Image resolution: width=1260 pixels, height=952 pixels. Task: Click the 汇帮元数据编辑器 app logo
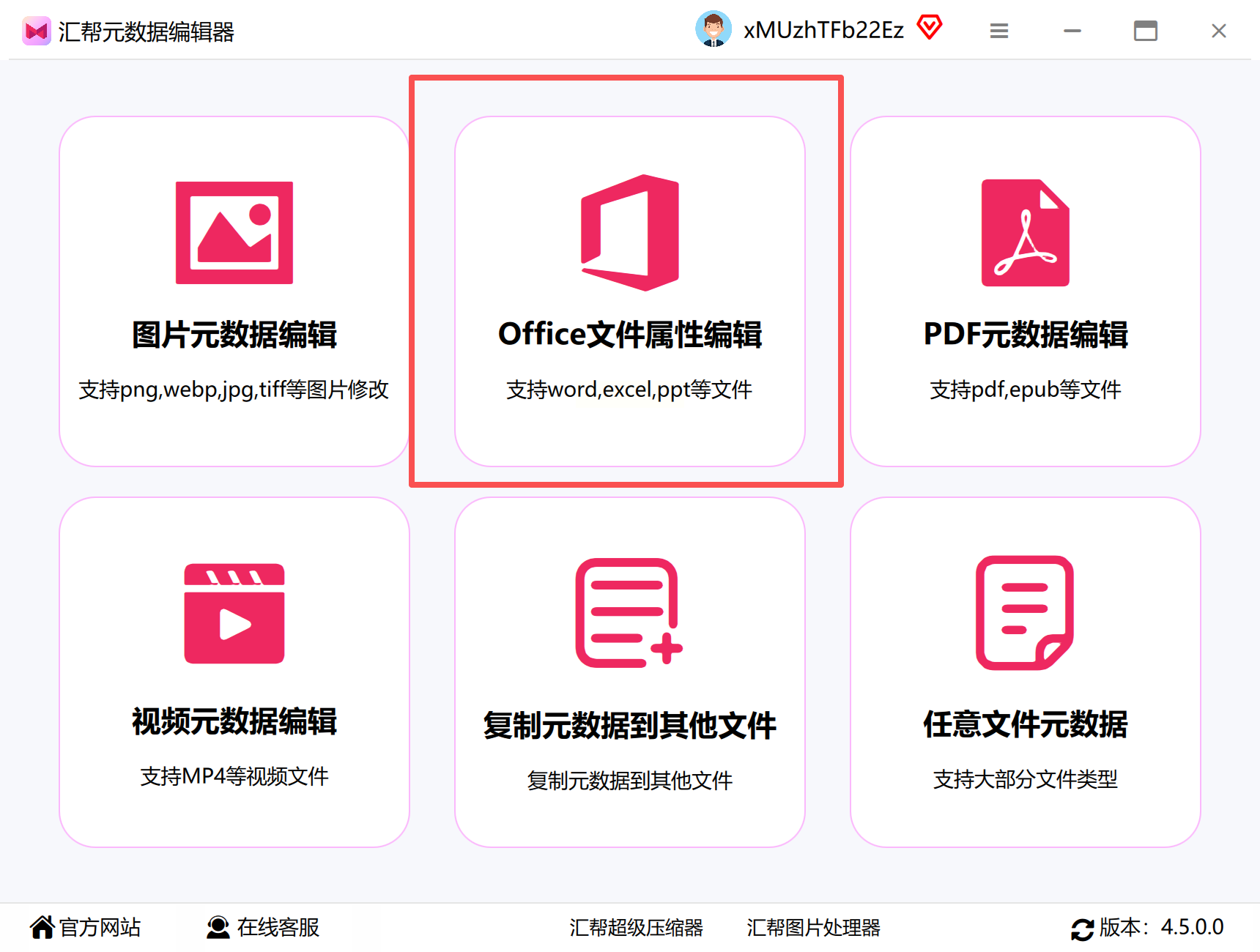click(x=37, y=31)
